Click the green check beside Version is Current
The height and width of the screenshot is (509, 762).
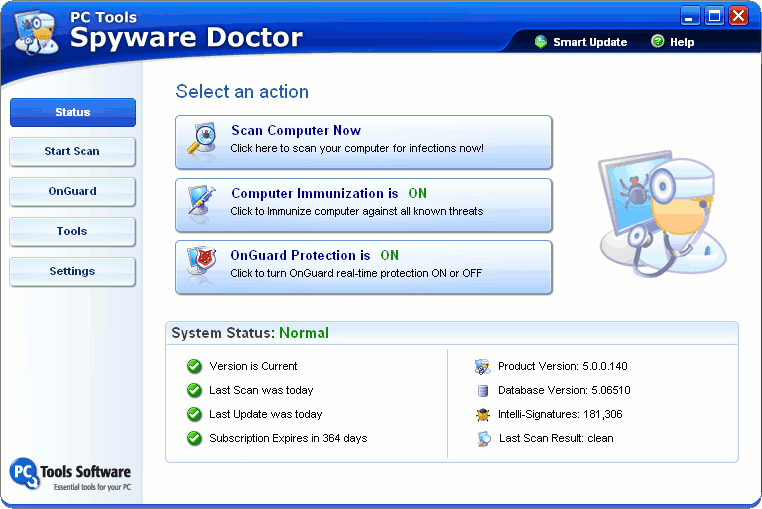point(194,367)
